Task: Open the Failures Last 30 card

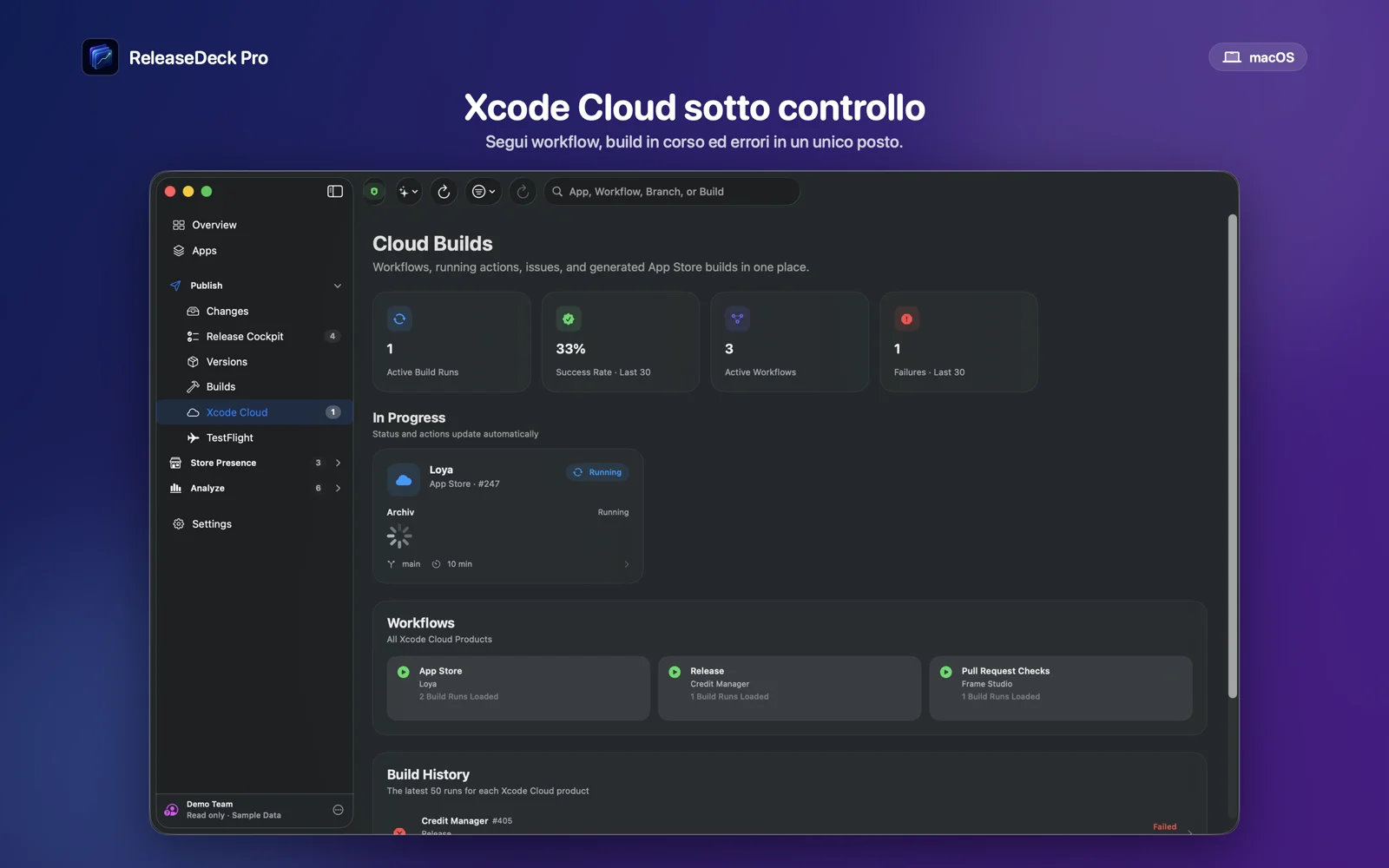Action: [x=958, y=342]
